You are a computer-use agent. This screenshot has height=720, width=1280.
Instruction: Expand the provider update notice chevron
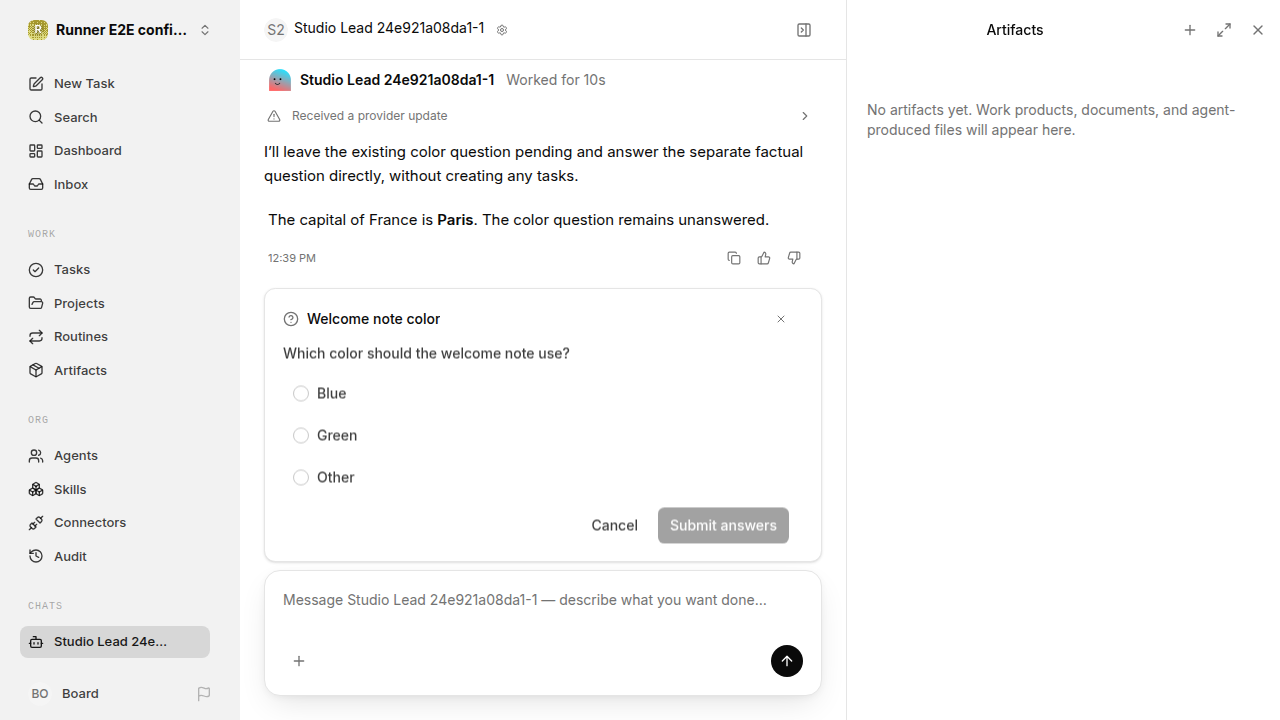[804, 116]
